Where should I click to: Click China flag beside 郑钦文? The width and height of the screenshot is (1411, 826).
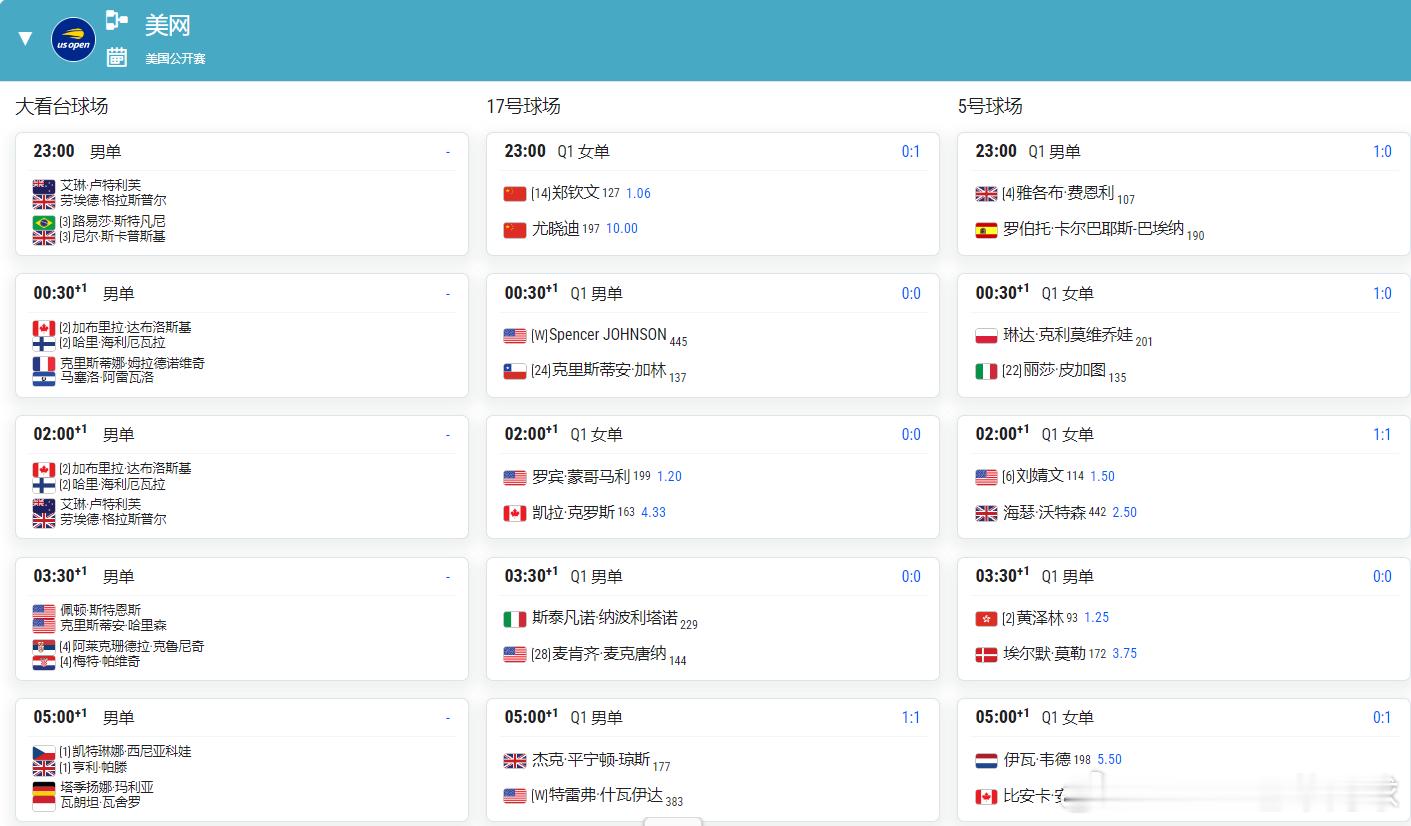(x=515, y=194)
